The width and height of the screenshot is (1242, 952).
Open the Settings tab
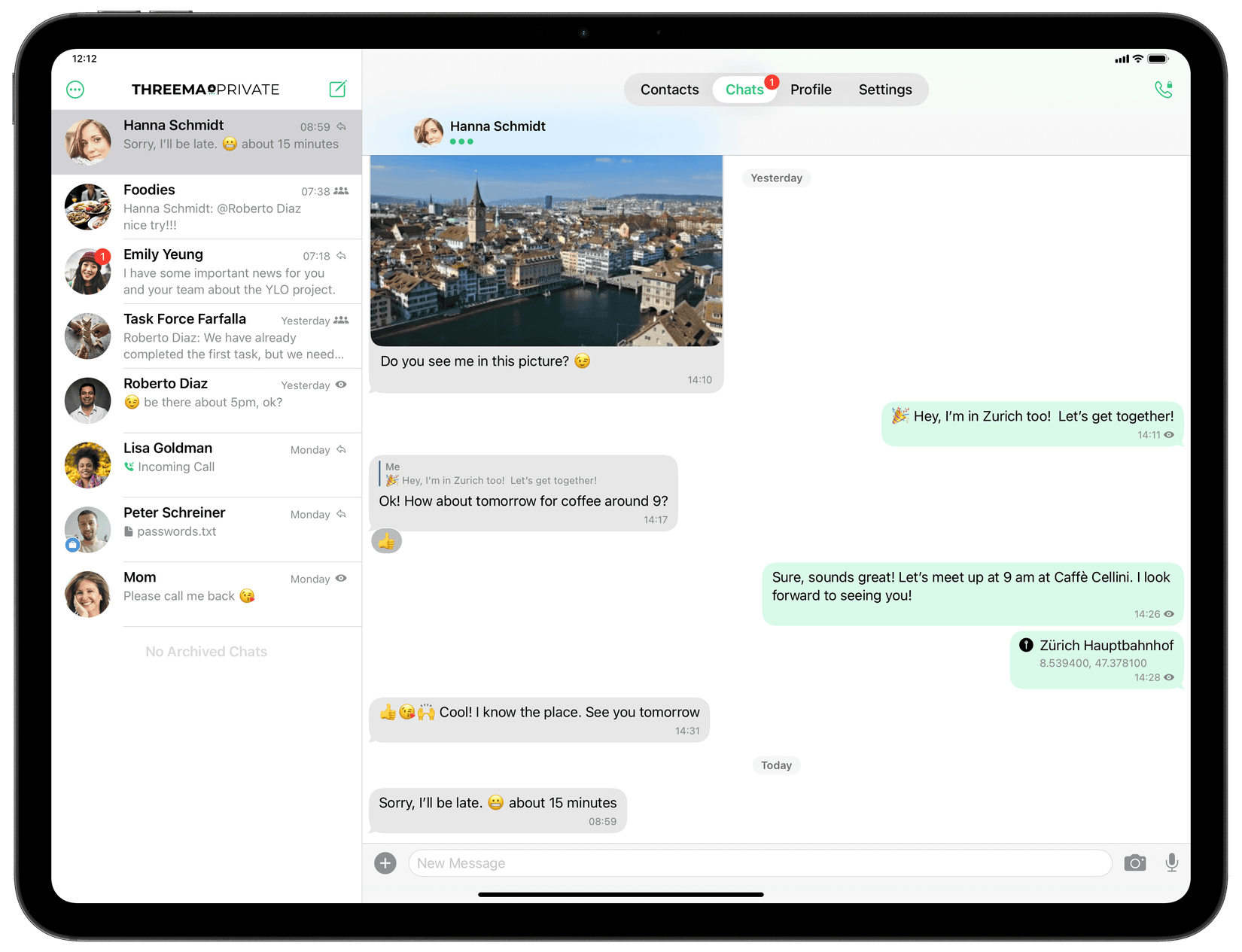coord(885,89)
